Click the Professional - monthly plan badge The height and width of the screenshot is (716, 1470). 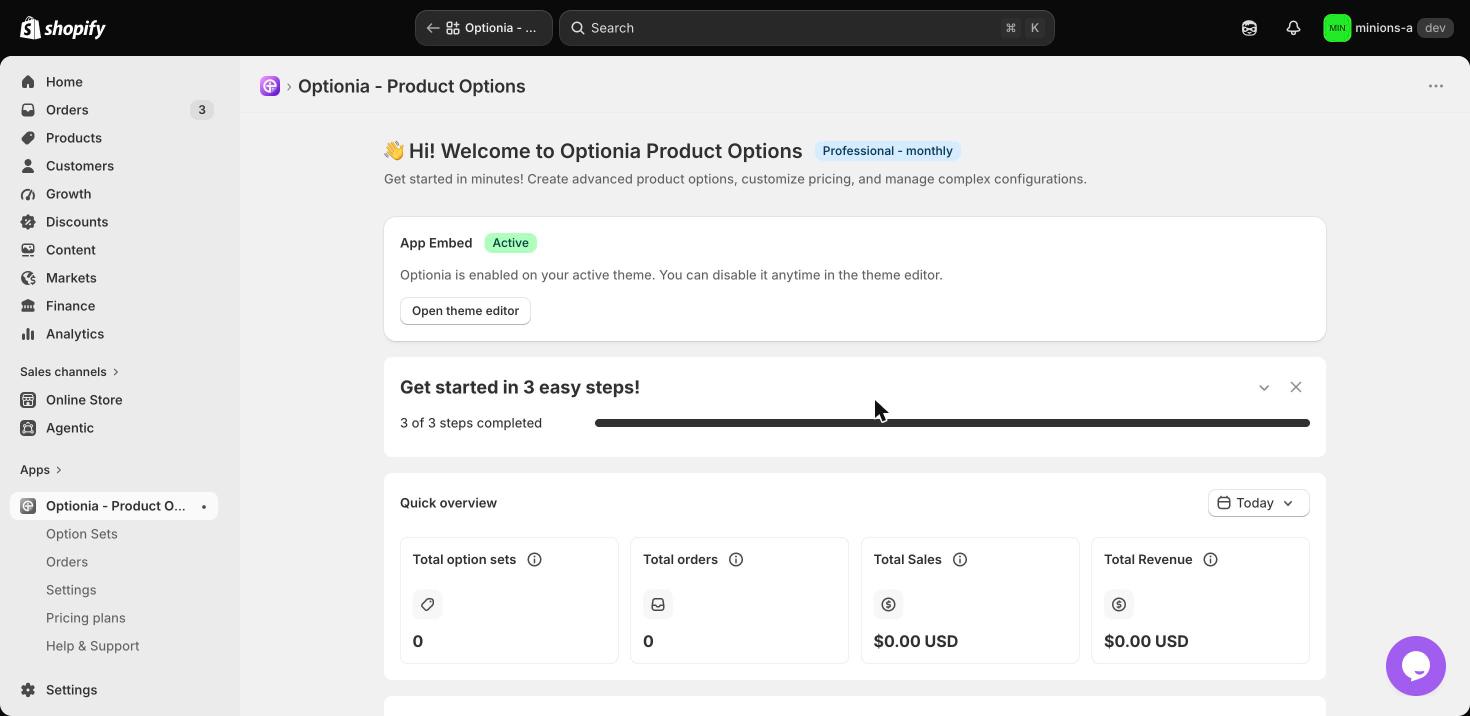point(887,151)
